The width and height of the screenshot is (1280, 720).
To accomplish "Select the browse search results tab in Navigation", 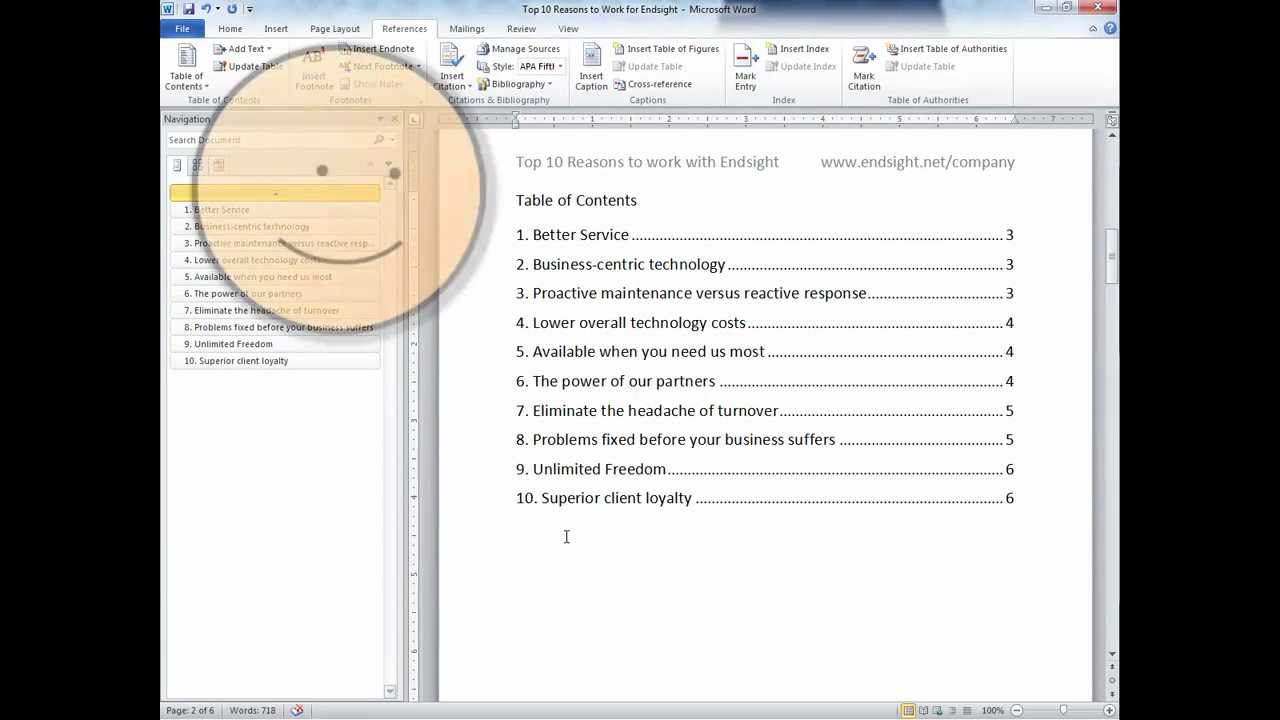I will (x=219, y=165).
